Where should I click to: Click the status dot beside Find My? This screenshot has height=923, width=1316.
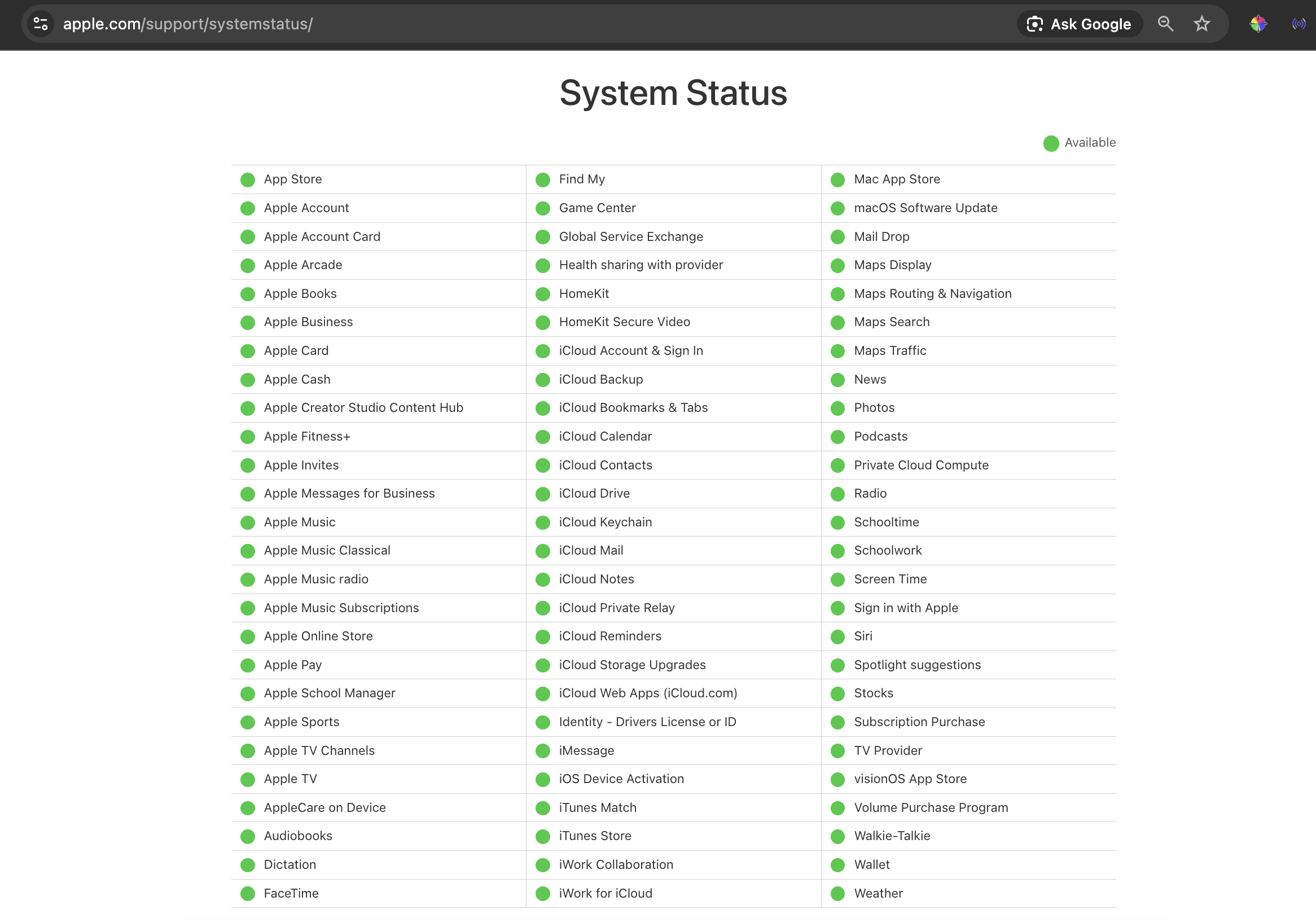click(543, 180)
